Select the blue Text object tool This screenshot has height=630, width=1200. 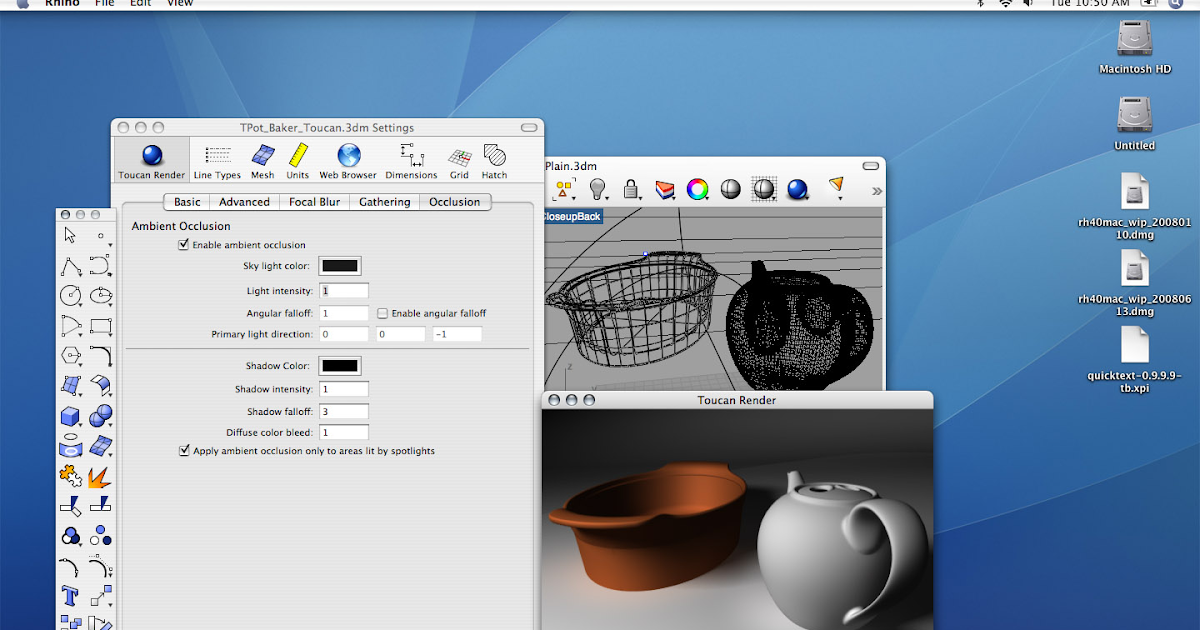point(70,597)
